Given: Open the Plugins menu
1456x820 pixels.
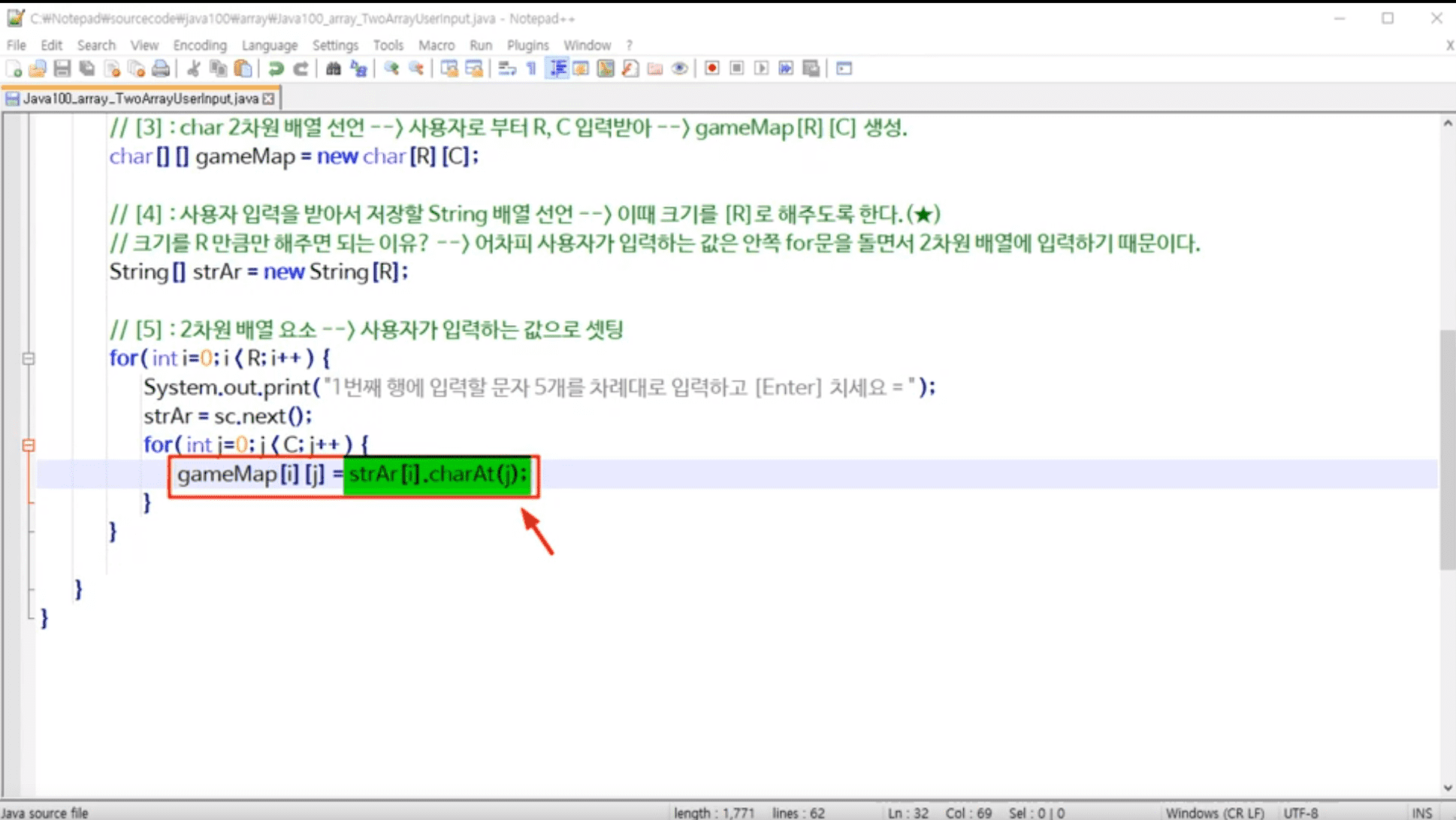Looking at the screenshot, I should (x=527, y=45).
